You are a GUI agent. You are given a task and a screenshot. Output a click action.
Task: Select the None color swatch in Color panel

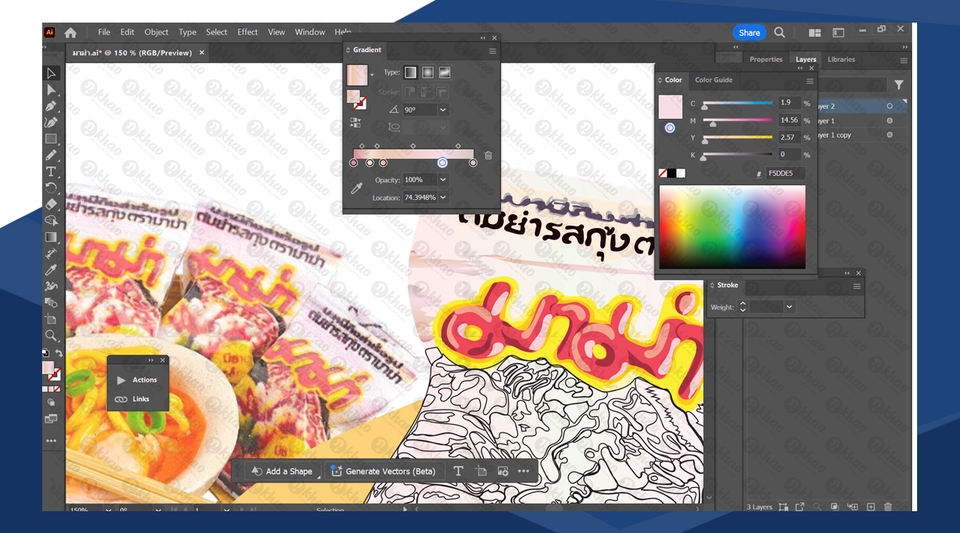point(662,174)
